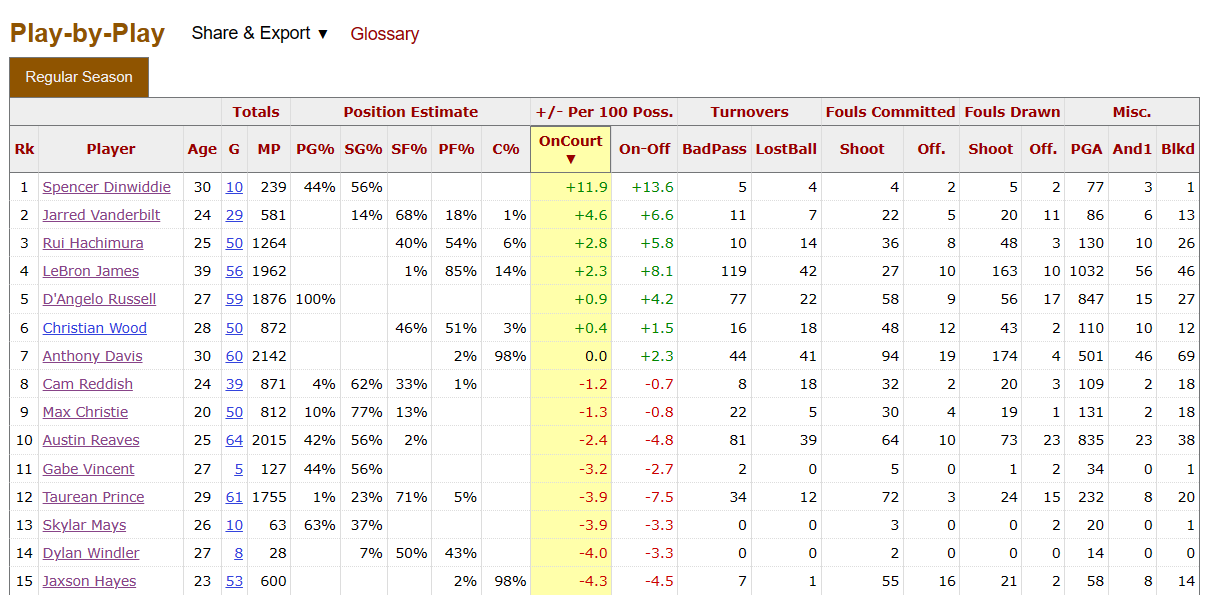Open Spencer Dinwiddie's player page
The height and width of the screenshot is (595, 1227).
coord(106,187)
